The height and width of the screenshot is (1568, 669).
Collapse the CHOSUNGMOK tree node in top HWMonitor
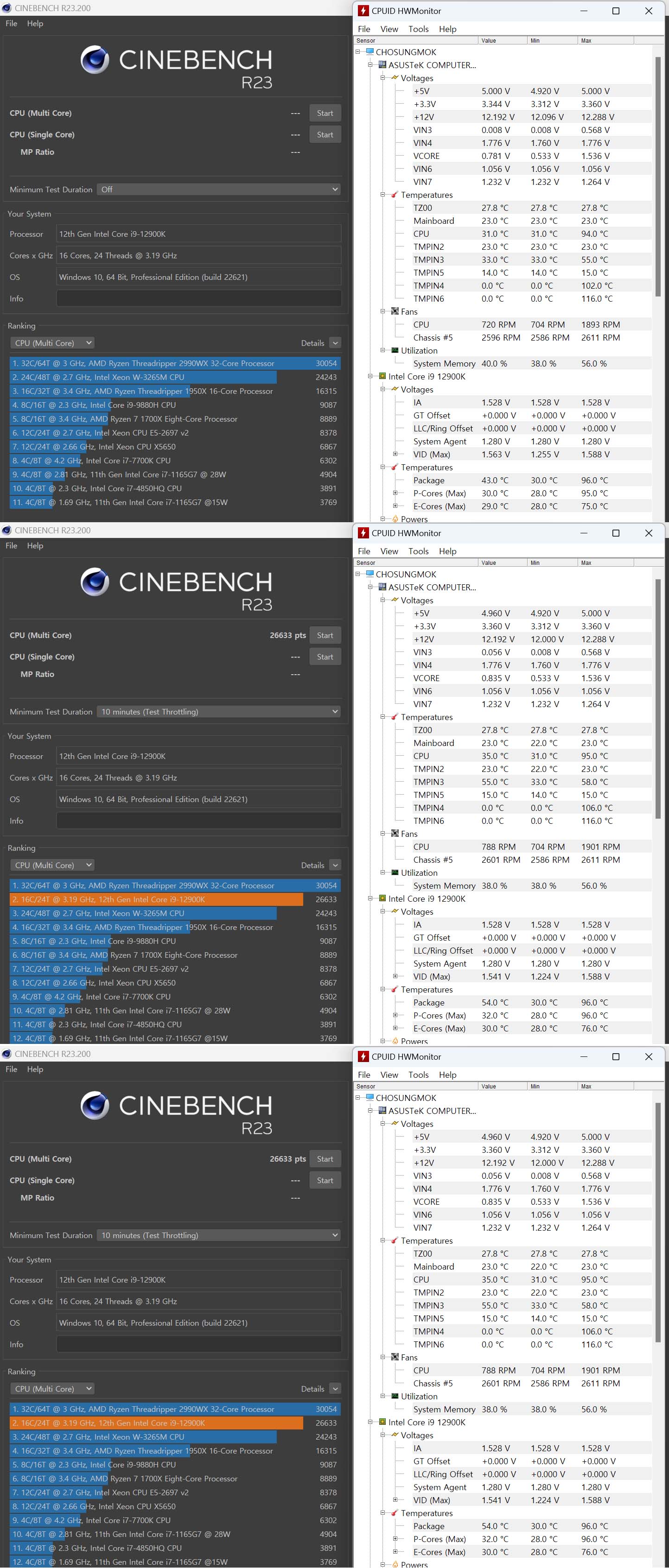(357, 52)
